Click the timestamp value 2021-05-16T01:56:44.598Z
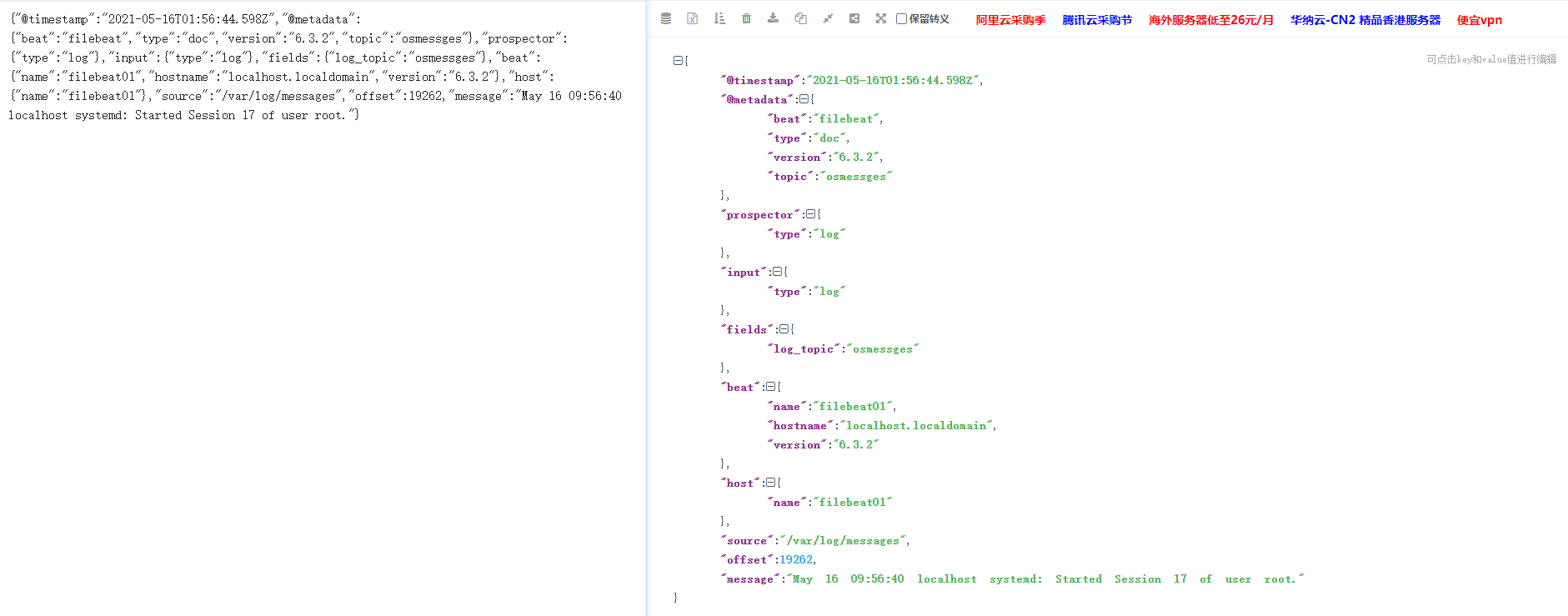This screenshot has width=1568, height=616. pos(892,80)
